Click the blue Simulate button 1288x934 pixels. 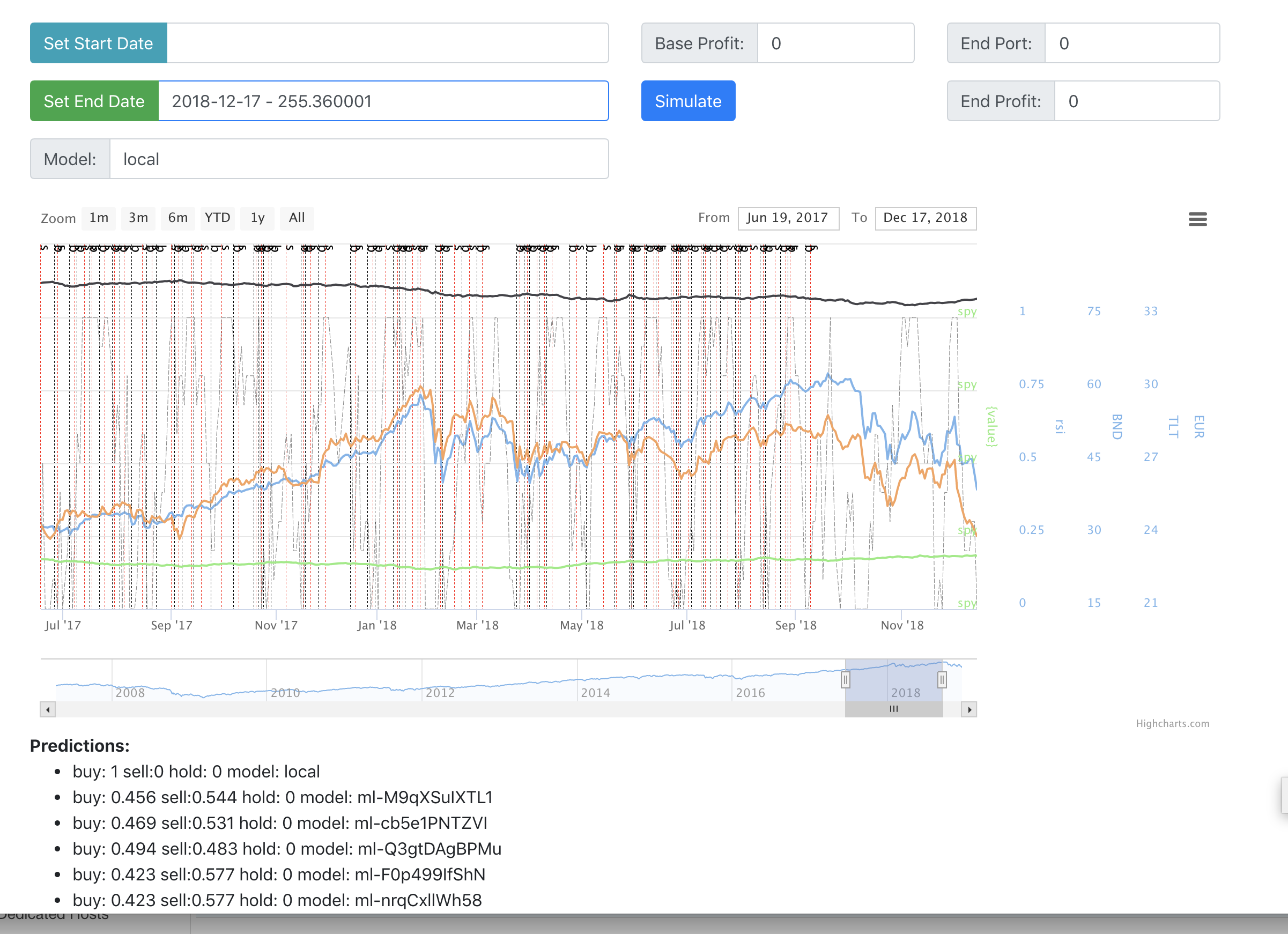(x=688, y=100)
